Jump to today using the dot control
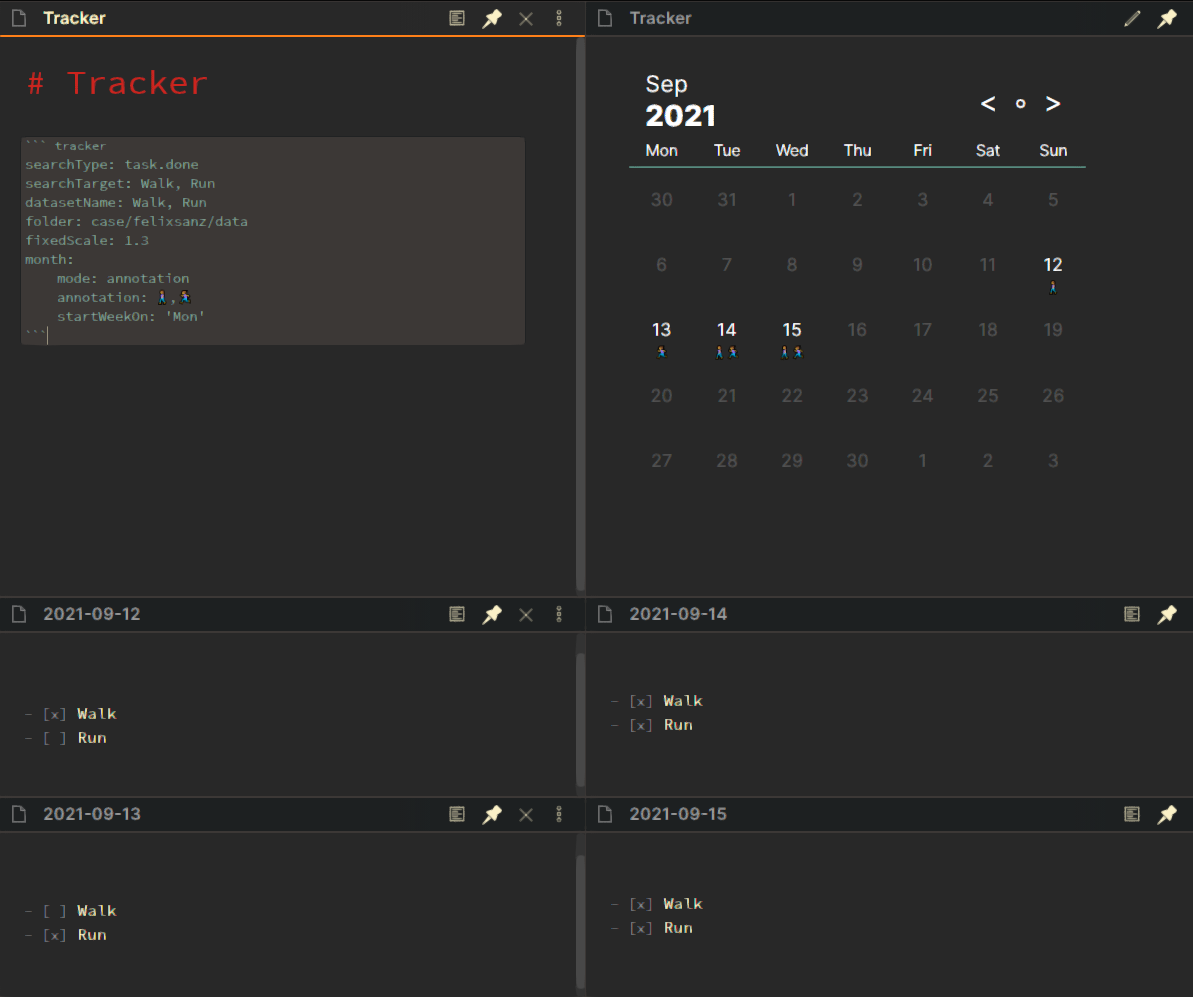 [1020, 104]
